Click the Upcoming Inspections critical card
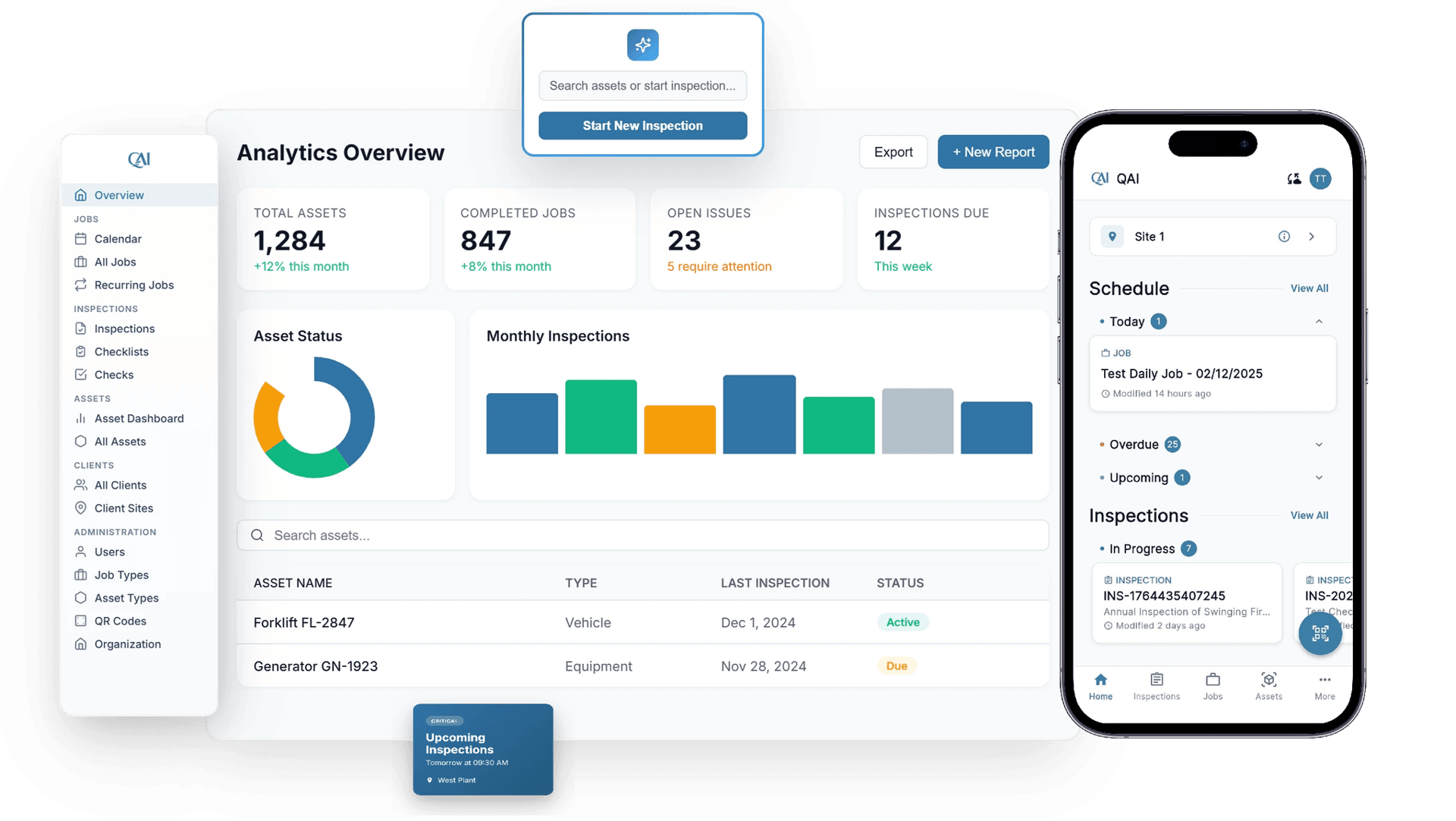 click(483, 750)
